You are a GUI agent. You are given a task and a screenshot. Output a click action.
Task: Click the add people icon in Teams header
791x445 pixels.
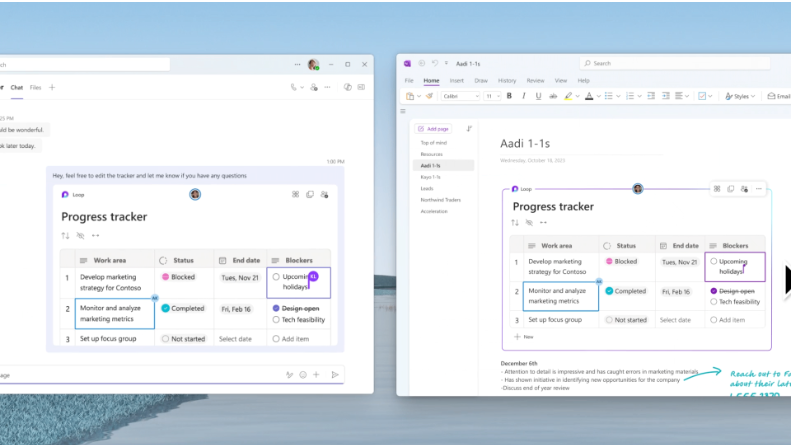point(314,87)
